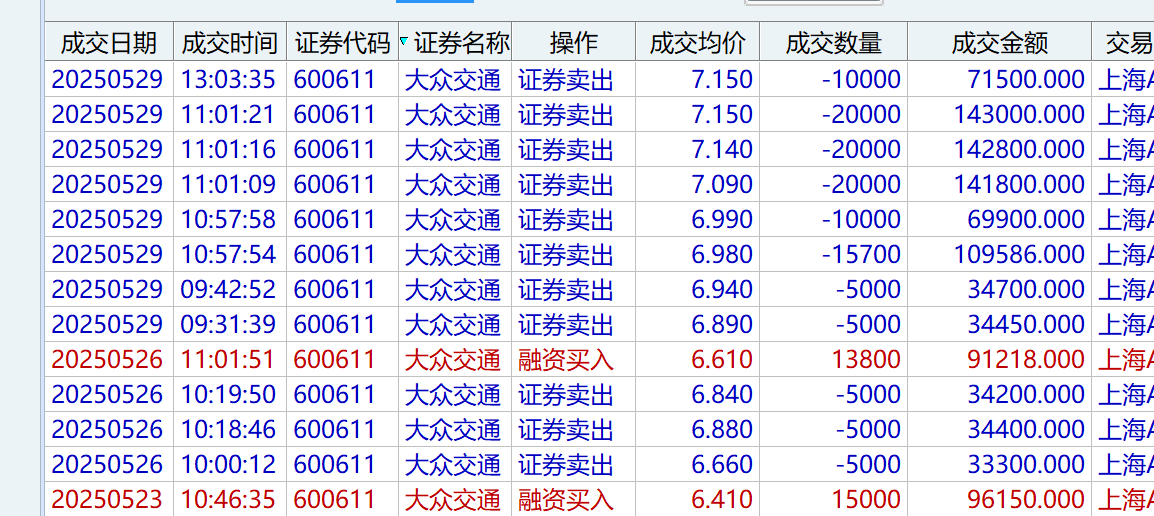The width and height of the screenshot is (1154, 516).
Task: Sort by 成交时间 column header
Action: (230, 43)
